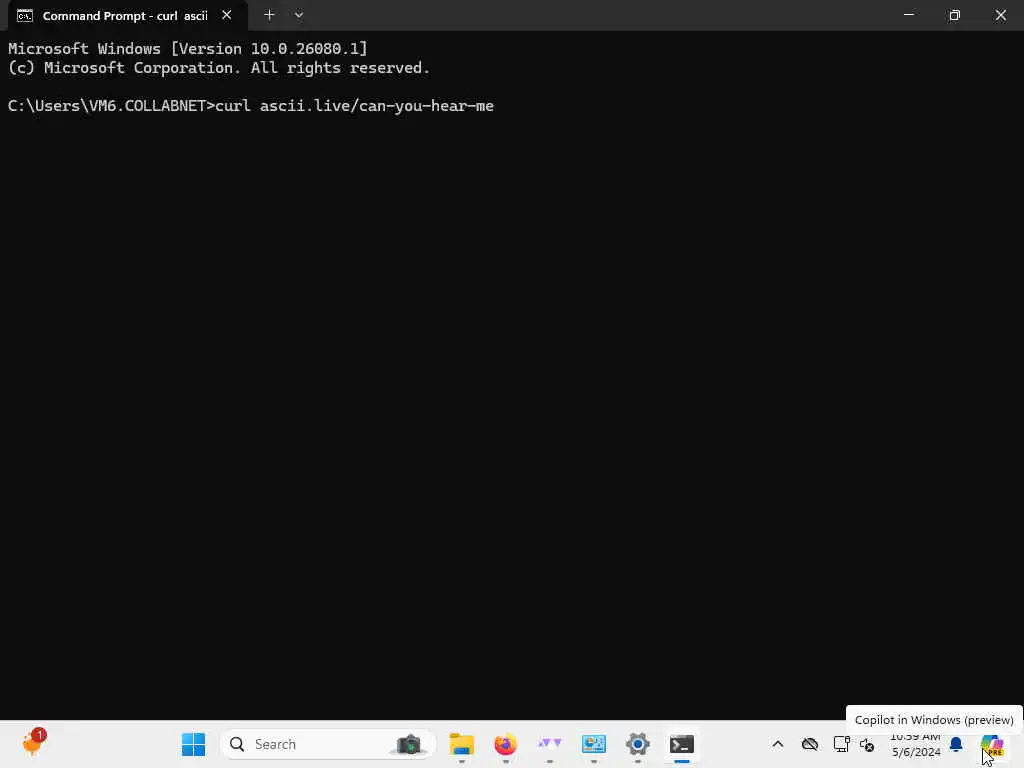The height and width of the screenshot is (768, 1024).
Task: Switch to the Terminal taskbar icon
Action: 682,744
